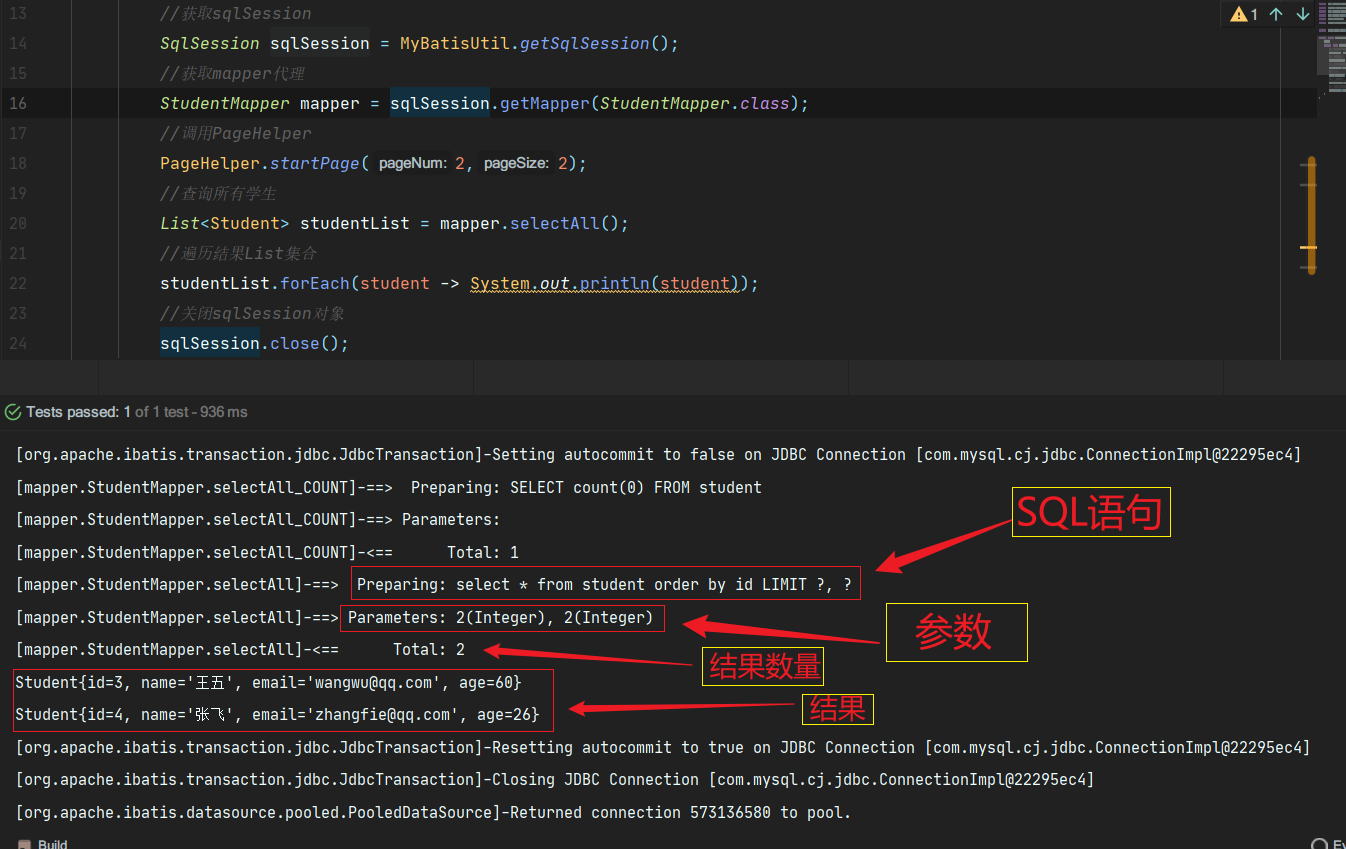Click the 'Setting autocommit to false' console line
Image resolution: width=1346 pixels, height=849 pixels.
(659, 455)
